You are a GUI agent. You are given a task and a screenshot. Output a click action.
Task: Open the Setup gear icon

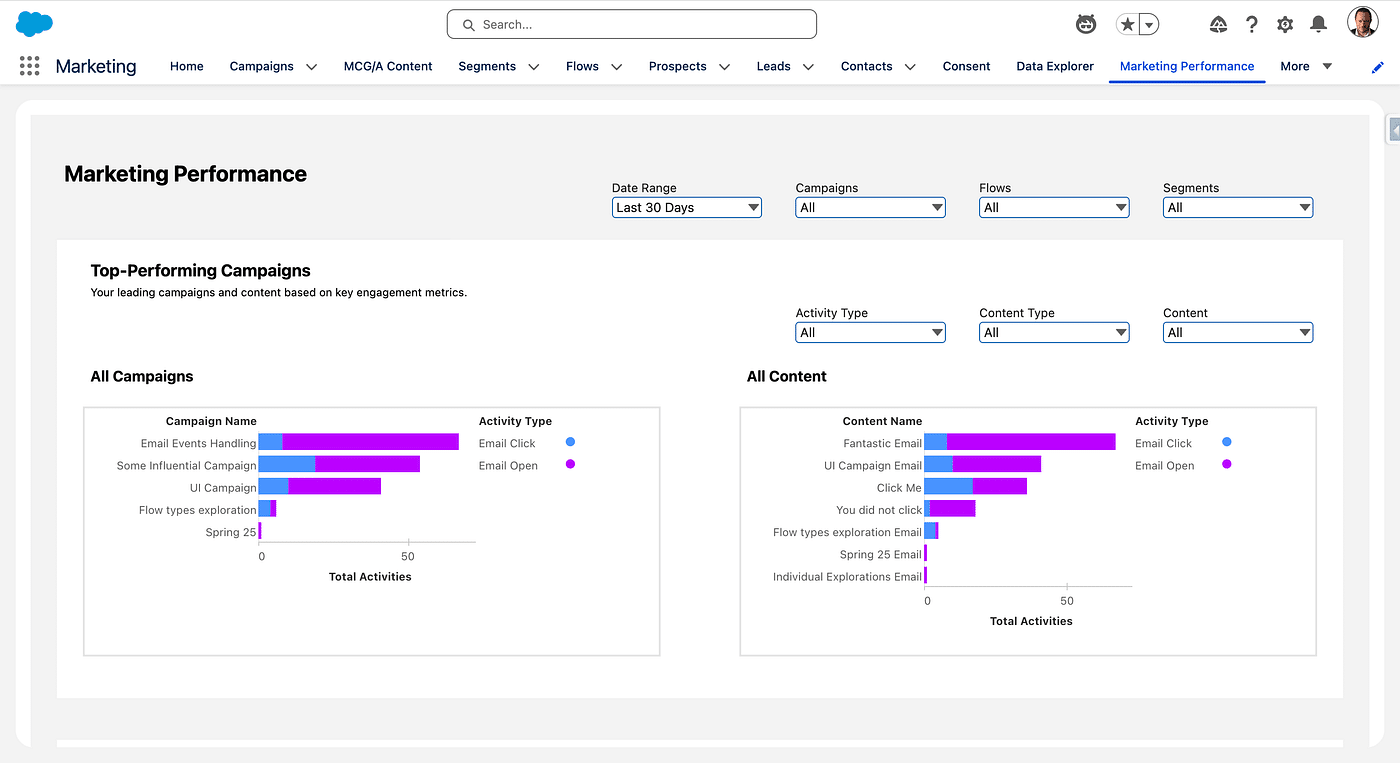(x=1285, y=24)
